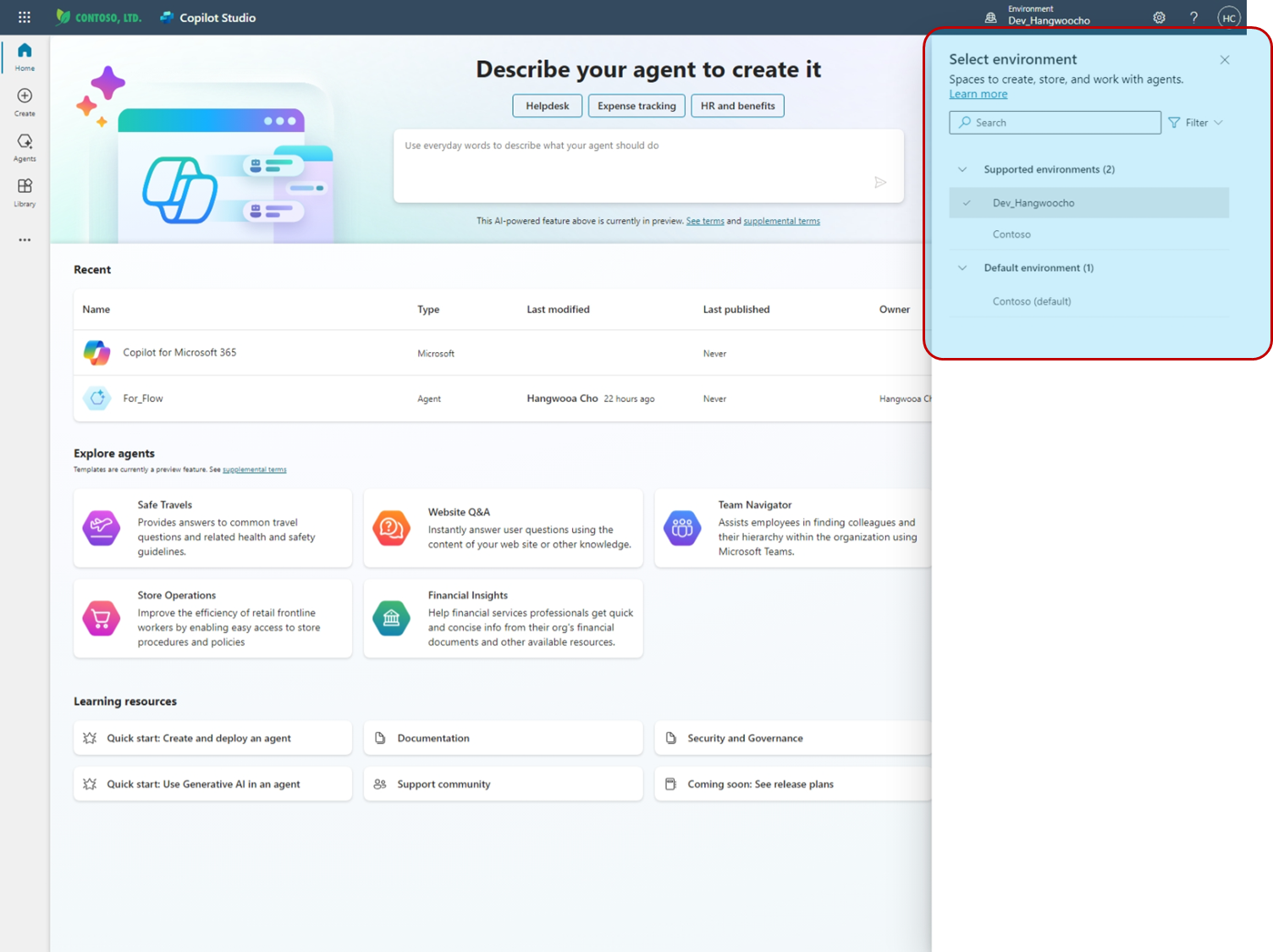The height and width of the screenshot is (952, 1273).
Task: Collapse Default environment (1) group
Action: click(x=962, y=267)
